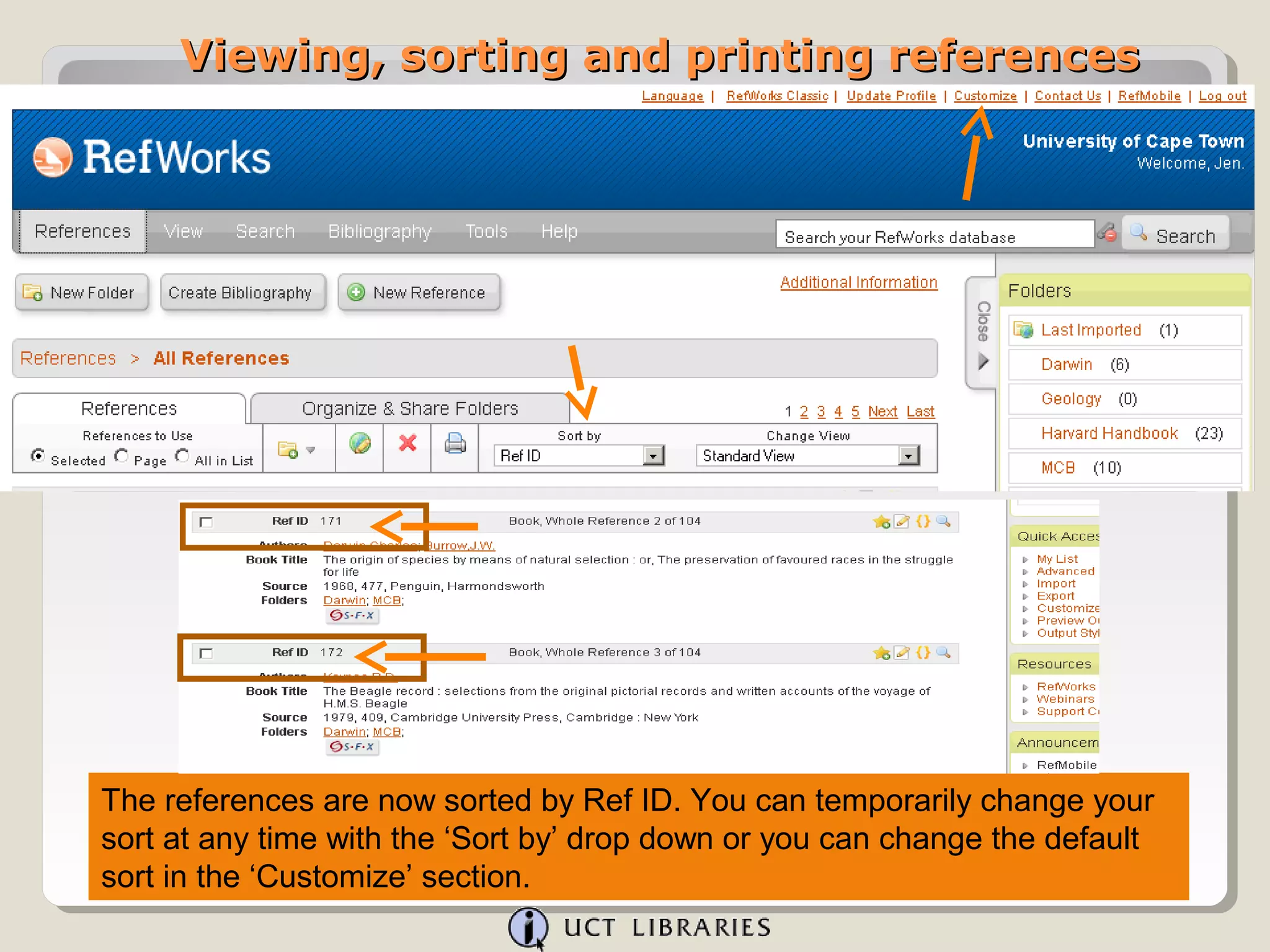Click the Burrow,J.W. author link
Viewport: 1270px width, 952px height.
[460, 545]
